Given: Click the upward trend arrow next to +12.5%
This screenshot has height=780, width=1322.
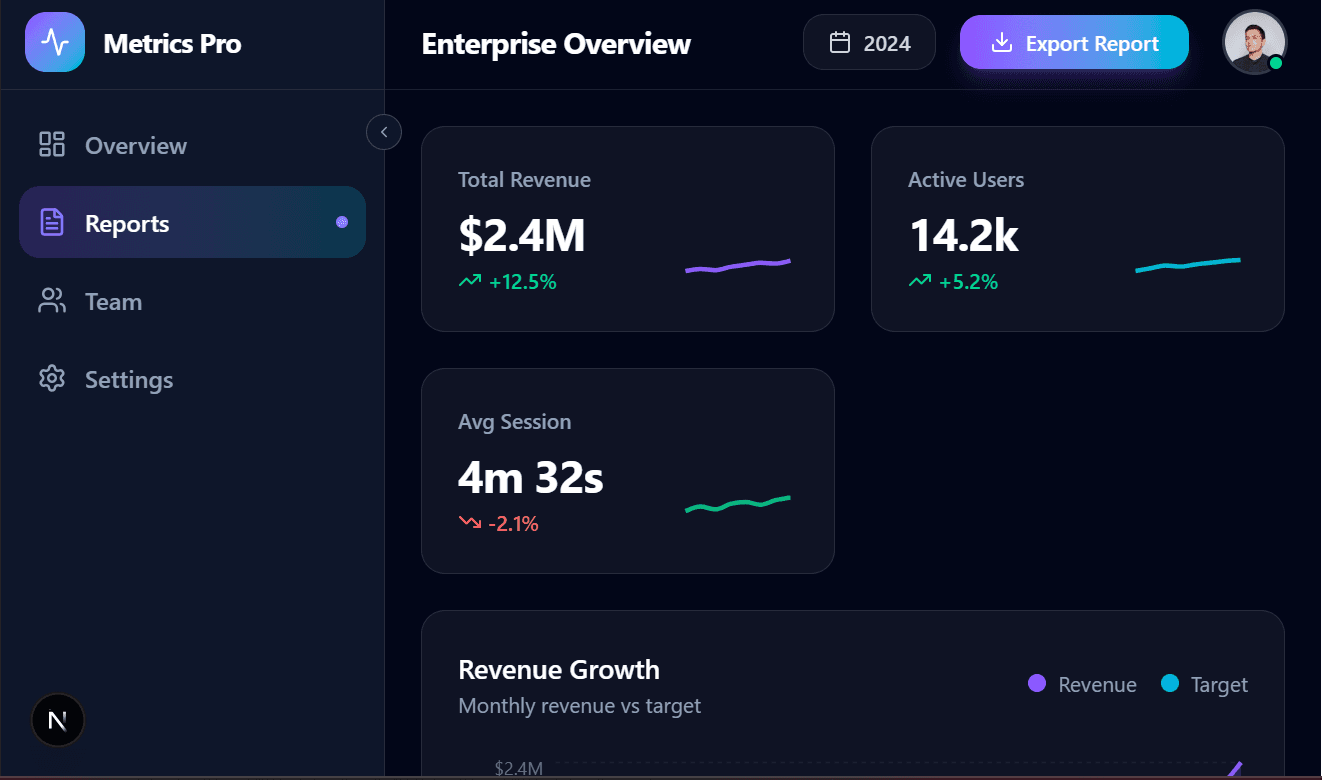Looking at the screenshot, I should 470,281.
